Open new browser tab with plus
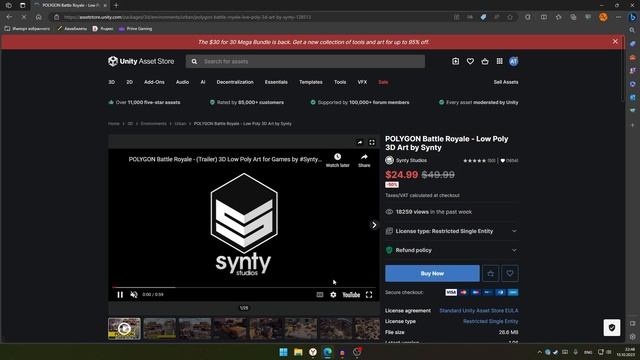Viewport: 640px width, 360px height. click(x=116, y=5)
